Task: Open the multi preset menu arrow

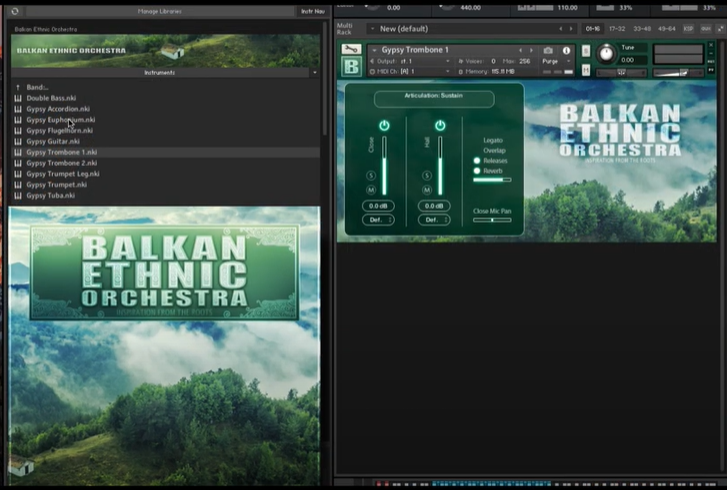Action: coord(372,29)
